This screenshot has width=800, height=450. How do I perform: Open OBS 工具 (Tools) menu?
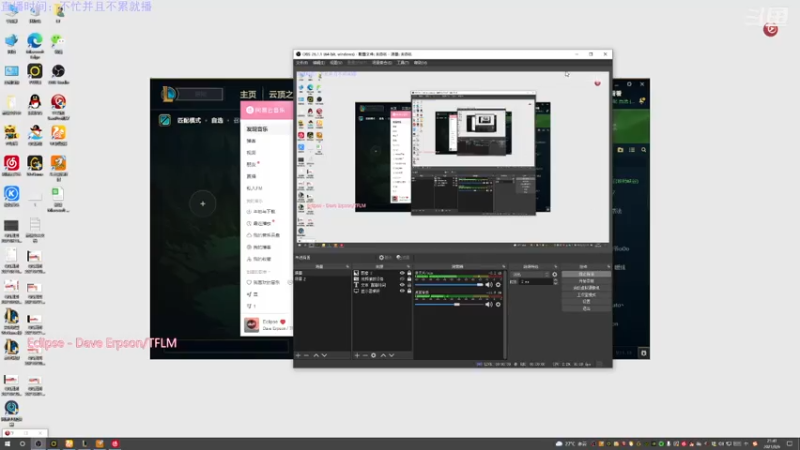click(403, 63)
